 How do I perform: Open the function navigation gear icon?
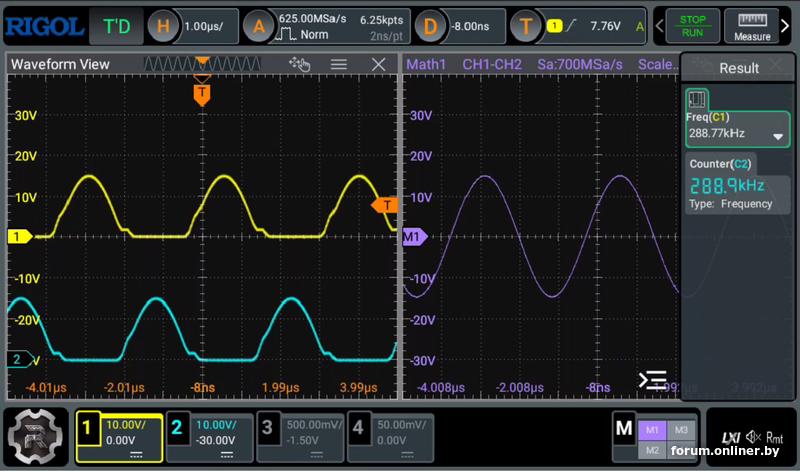point(37,436)
